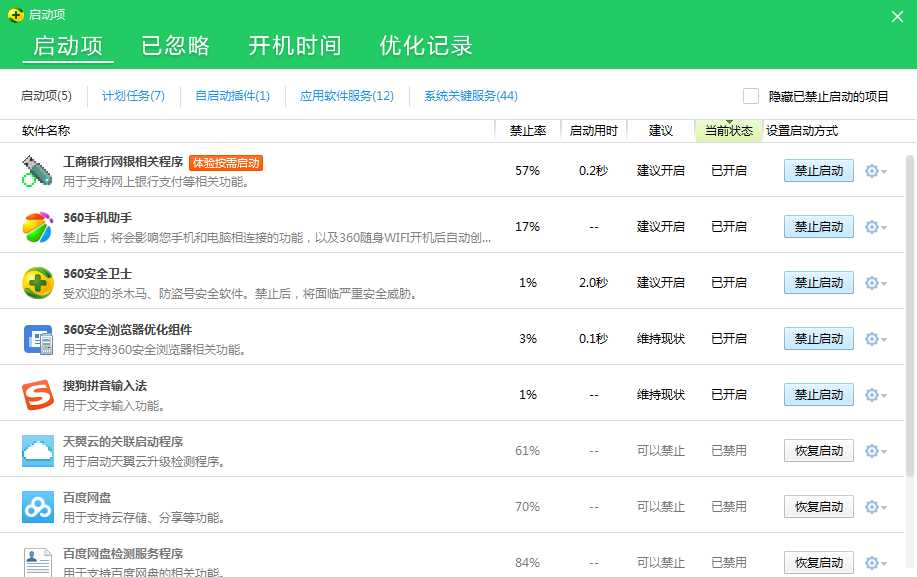Viewport: 917px width, 577px height.
Task: Open the startup mode dropdown for 搜狗拼音输入法
Action: (874, 394)
